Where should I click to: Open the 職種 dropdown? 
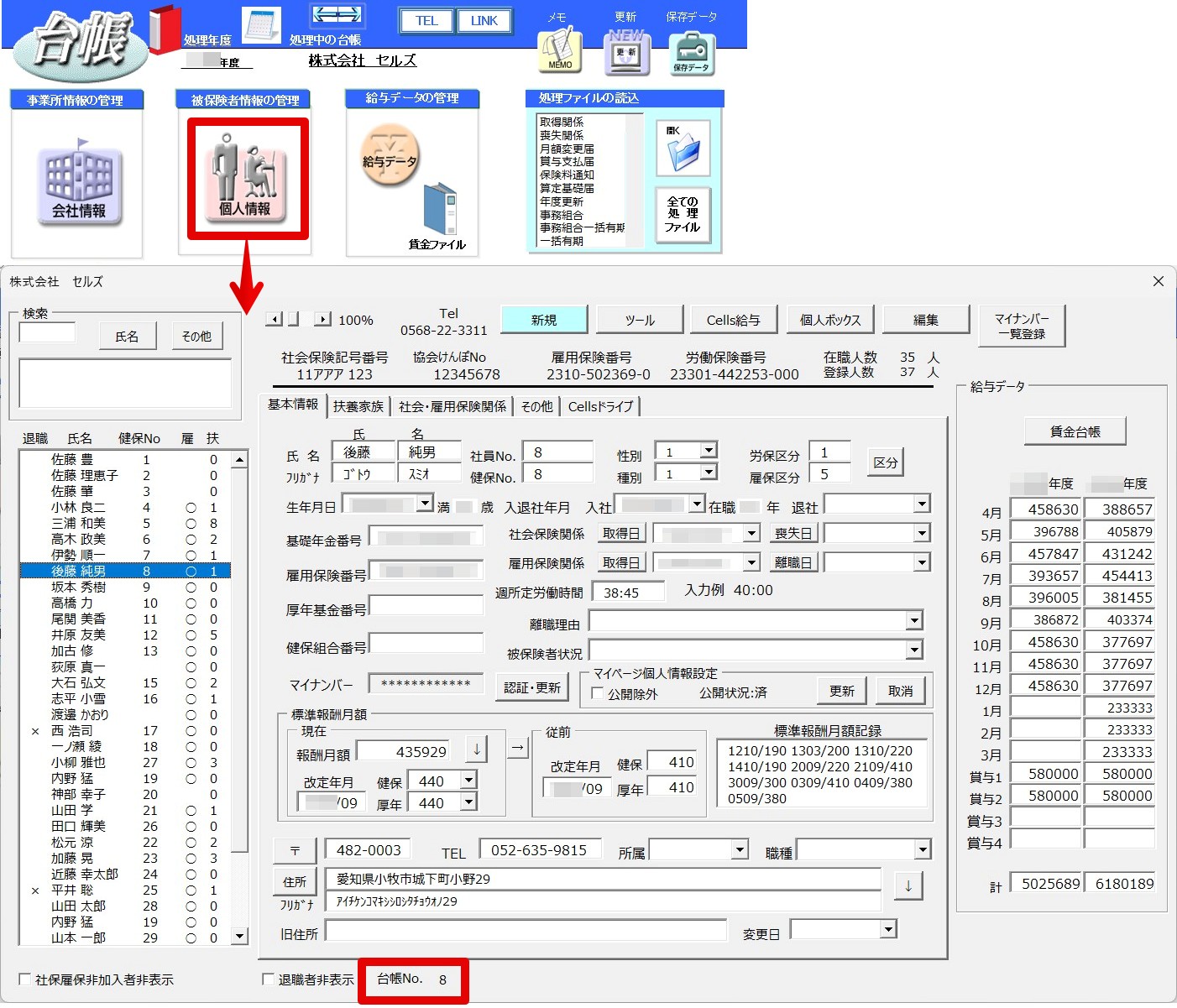pos(923,850)
